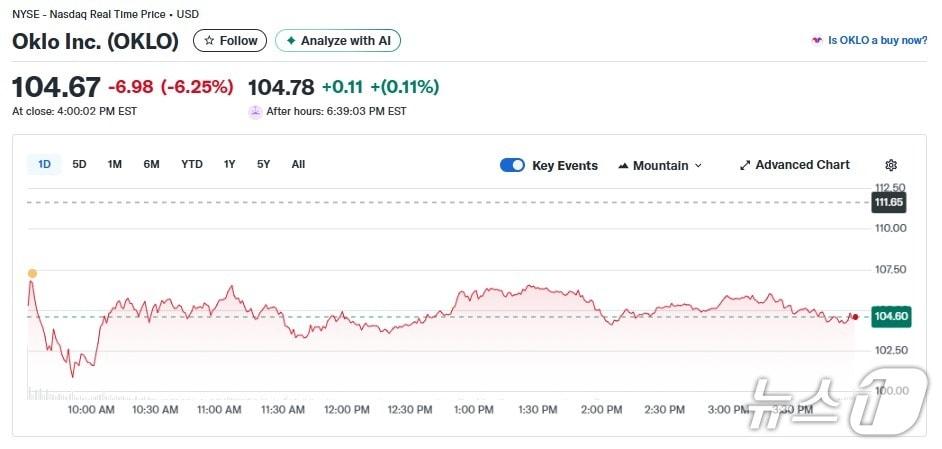The height and width of the screenshot is (449, 942).
Task: Click the Mountain chart type icon
Action: 623,166
